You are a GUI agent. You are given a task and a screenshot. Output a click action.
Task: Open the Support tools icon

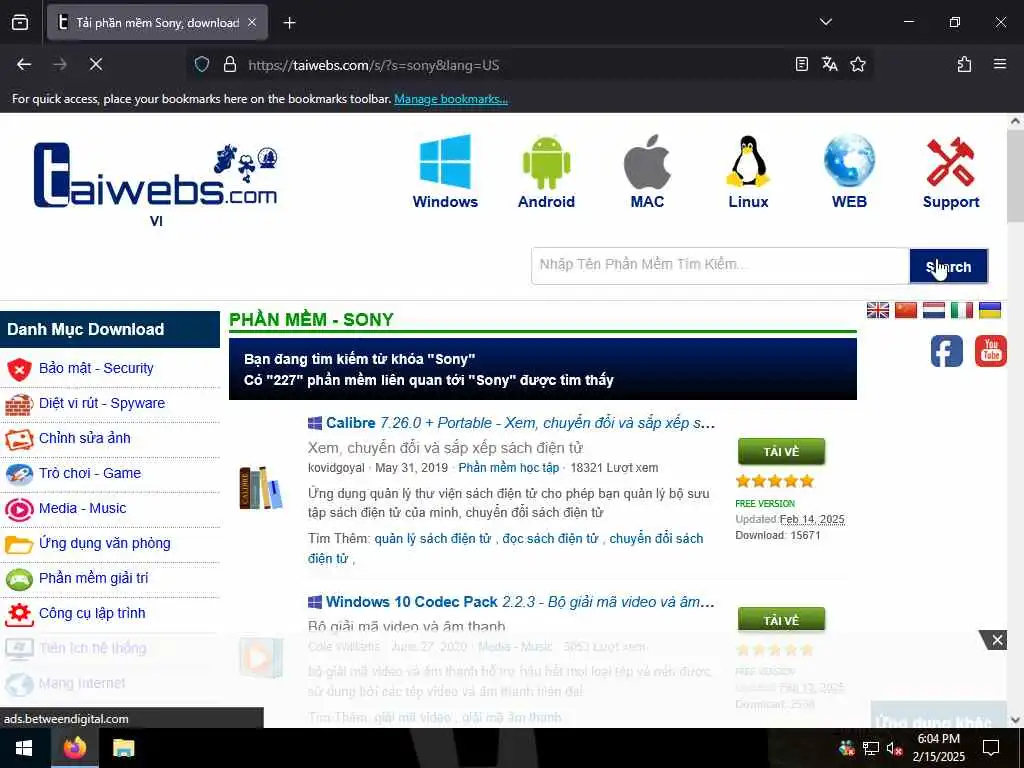pyautogui.click(x=951, y=171)
